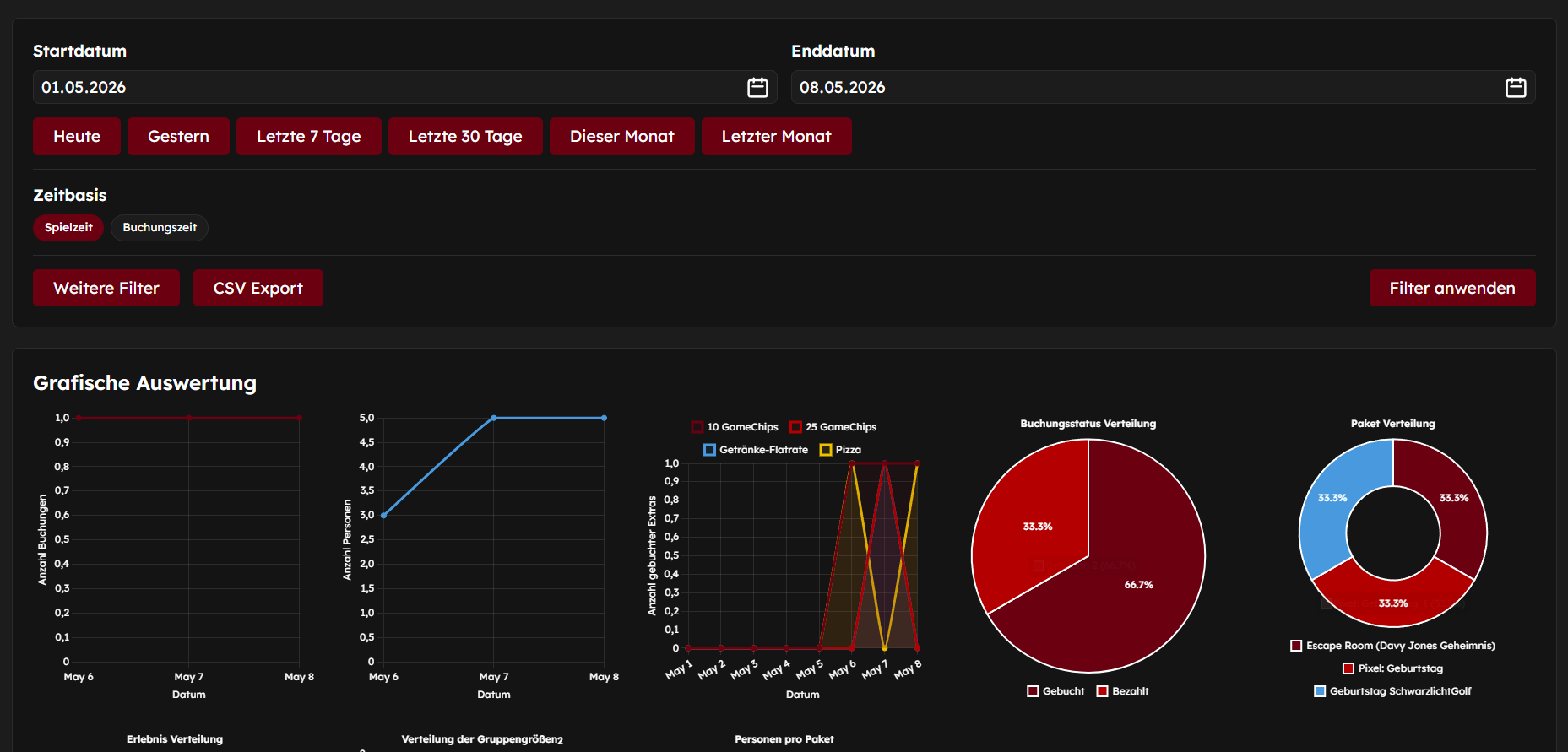Toggle the 10 GameChips legend entry

click(735, 427)
